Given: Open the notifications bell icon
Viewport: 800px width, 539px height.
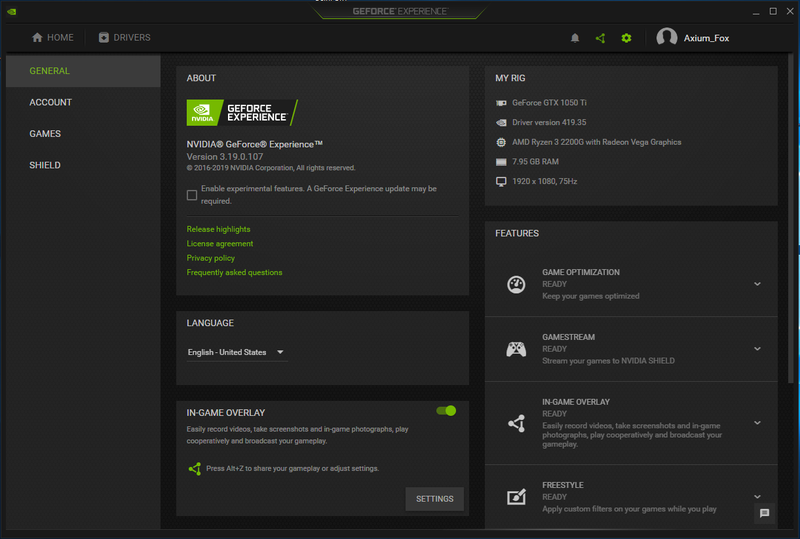Looking at the screenshot, I should pyautogui.click(x=575, y=38).
